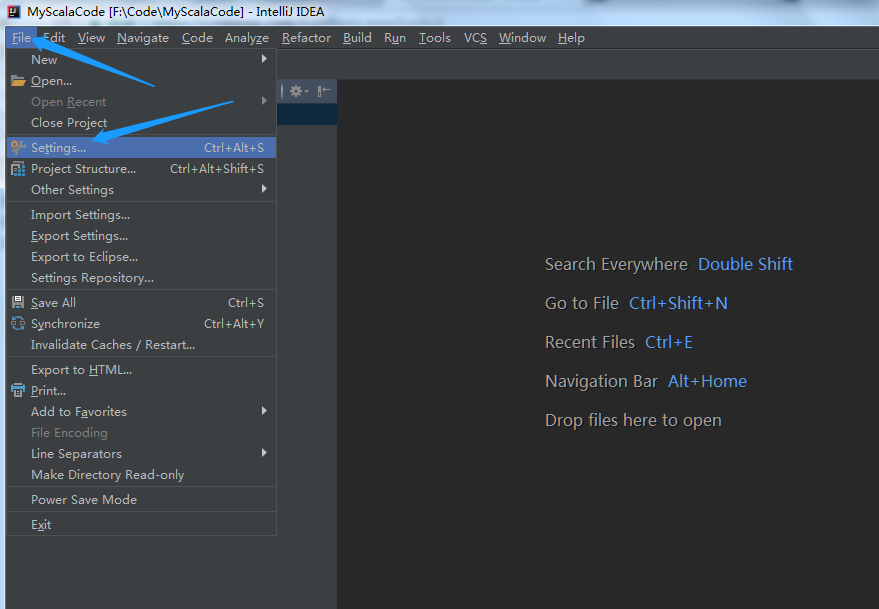Open the Tools menu

tap(434, 38)
